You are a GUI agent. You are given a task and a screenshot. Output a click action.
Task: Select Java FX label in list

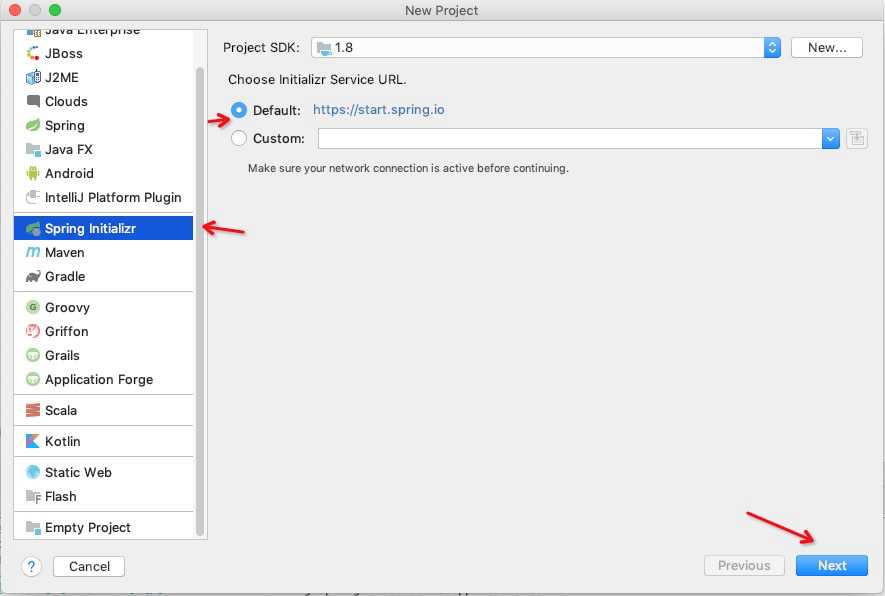(69, 150)
